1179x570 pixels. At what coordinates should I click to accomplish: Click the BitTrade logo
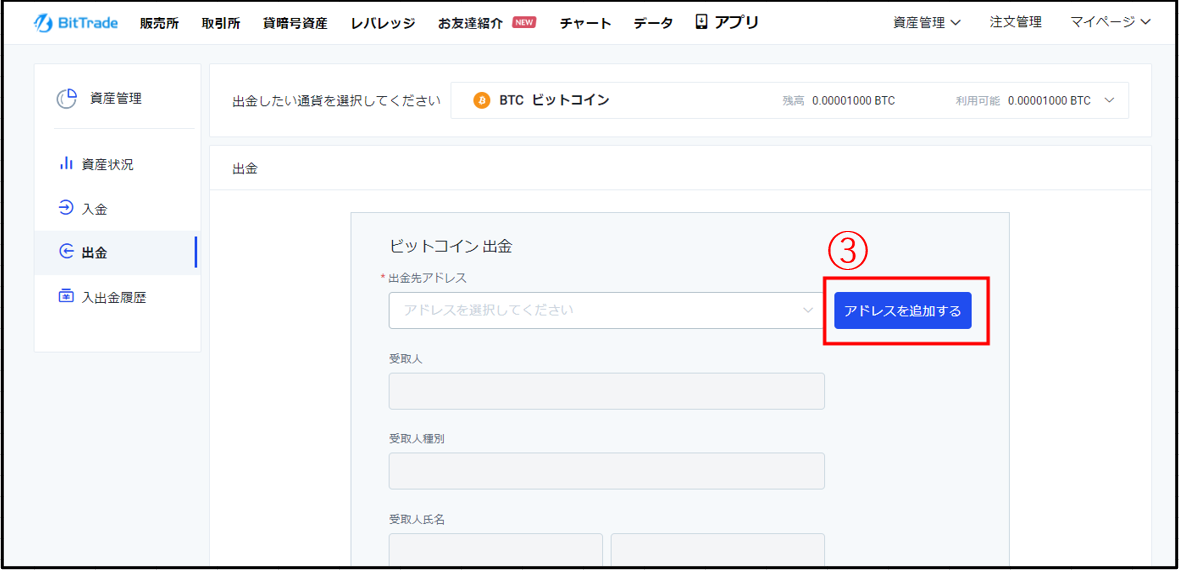75,23
